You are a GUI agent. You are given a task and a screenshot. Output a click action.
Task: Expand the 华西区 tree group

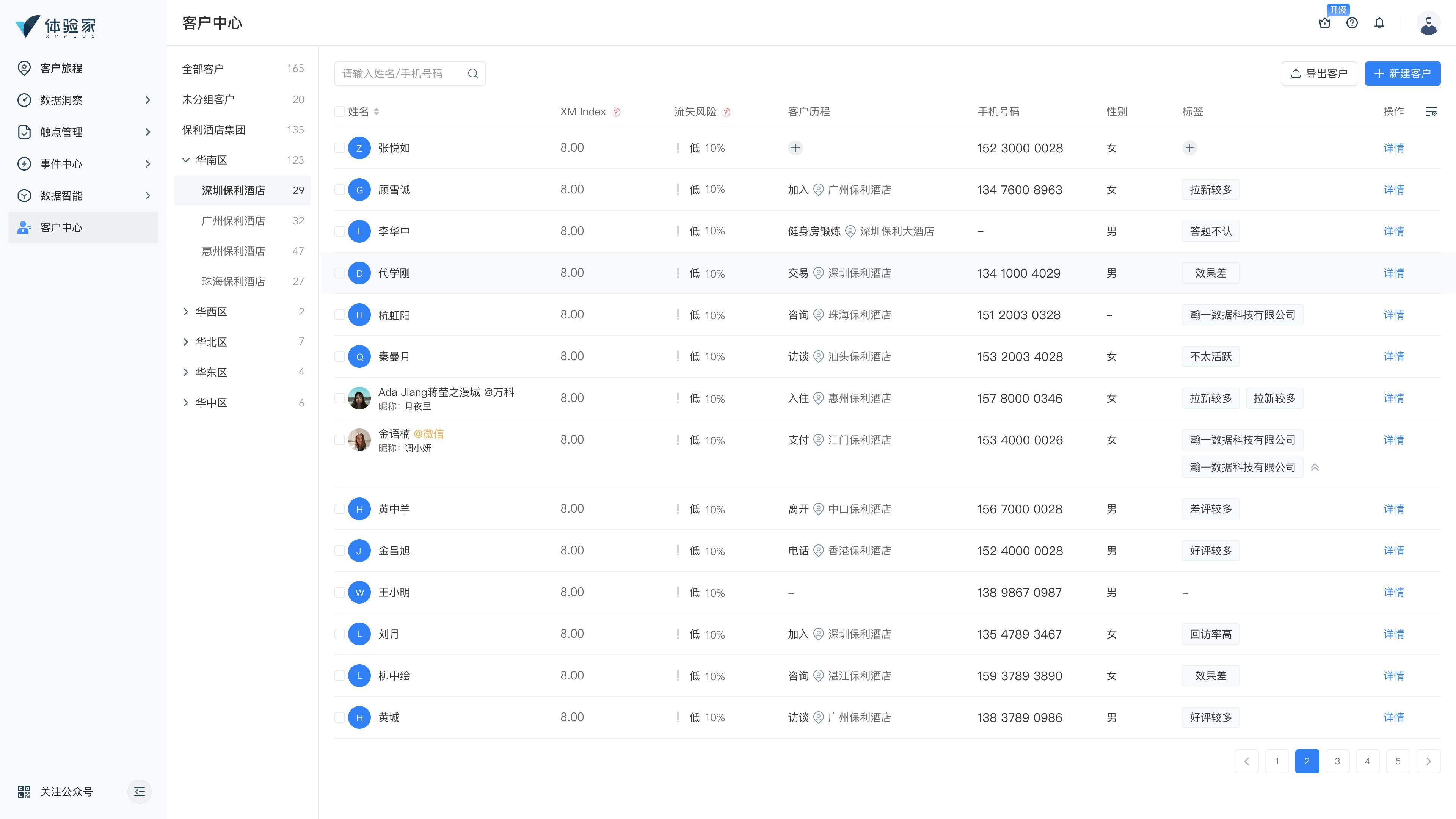pos(186,312)
